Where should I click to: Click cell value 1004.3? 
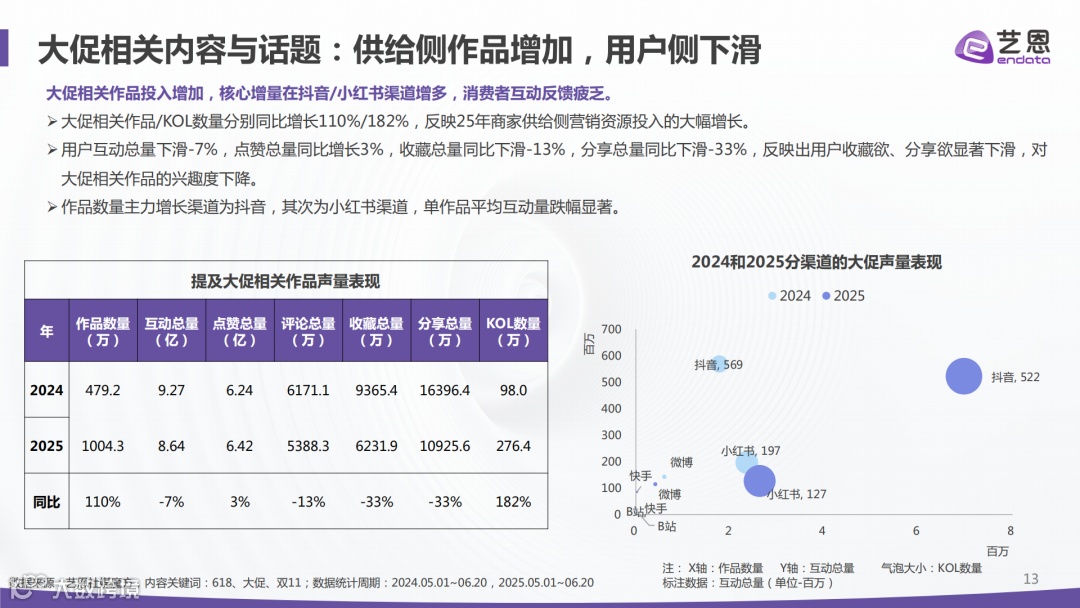[x=103, y=445]
